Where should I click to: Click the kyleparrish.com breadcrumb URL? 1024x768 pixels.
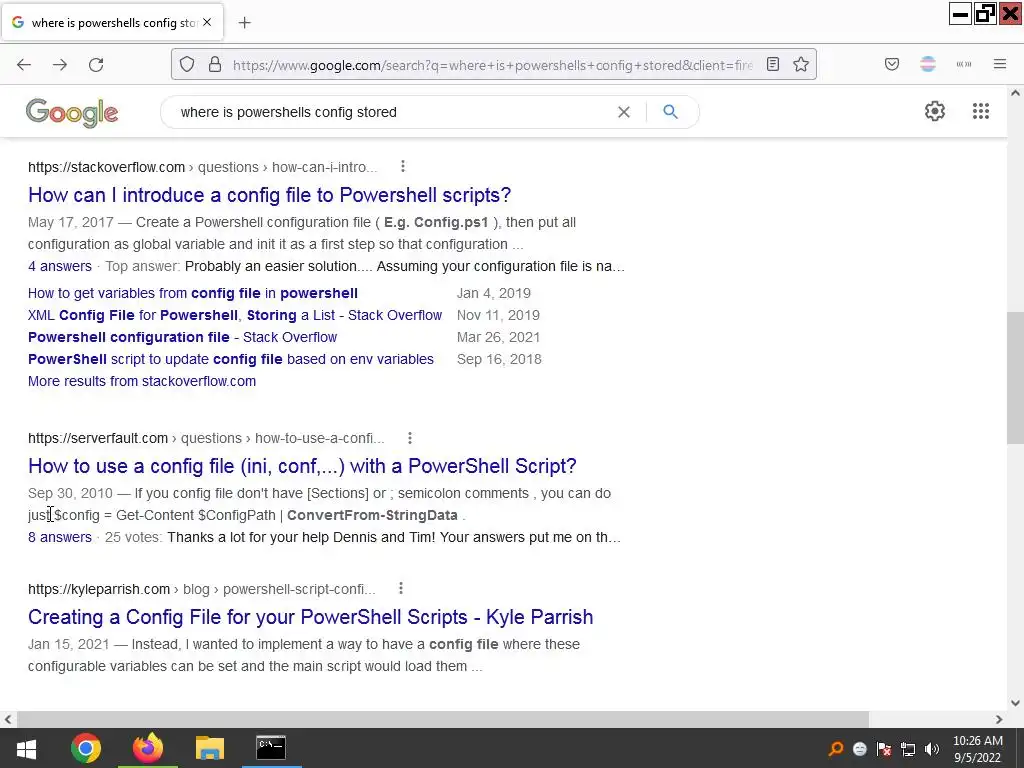pyautogui.click(x=201, y=589)
